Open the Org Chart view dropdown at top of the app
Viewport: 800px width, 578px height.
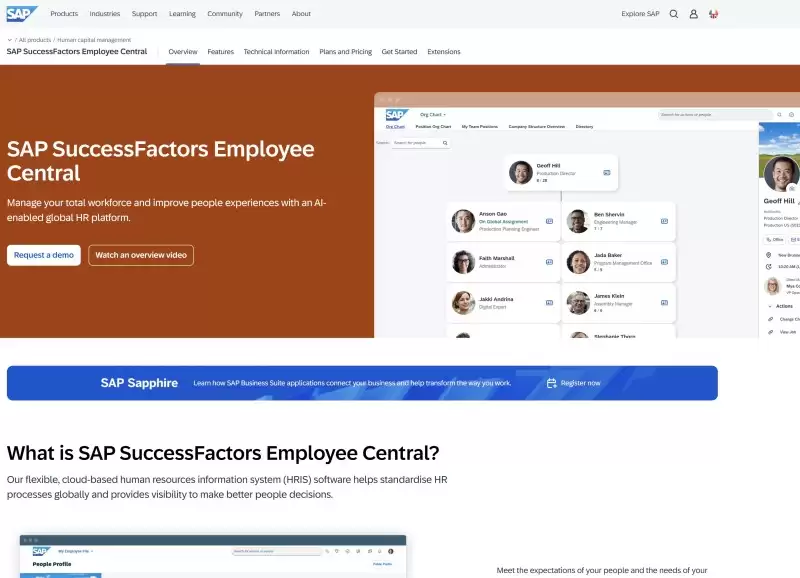point(434,112)
